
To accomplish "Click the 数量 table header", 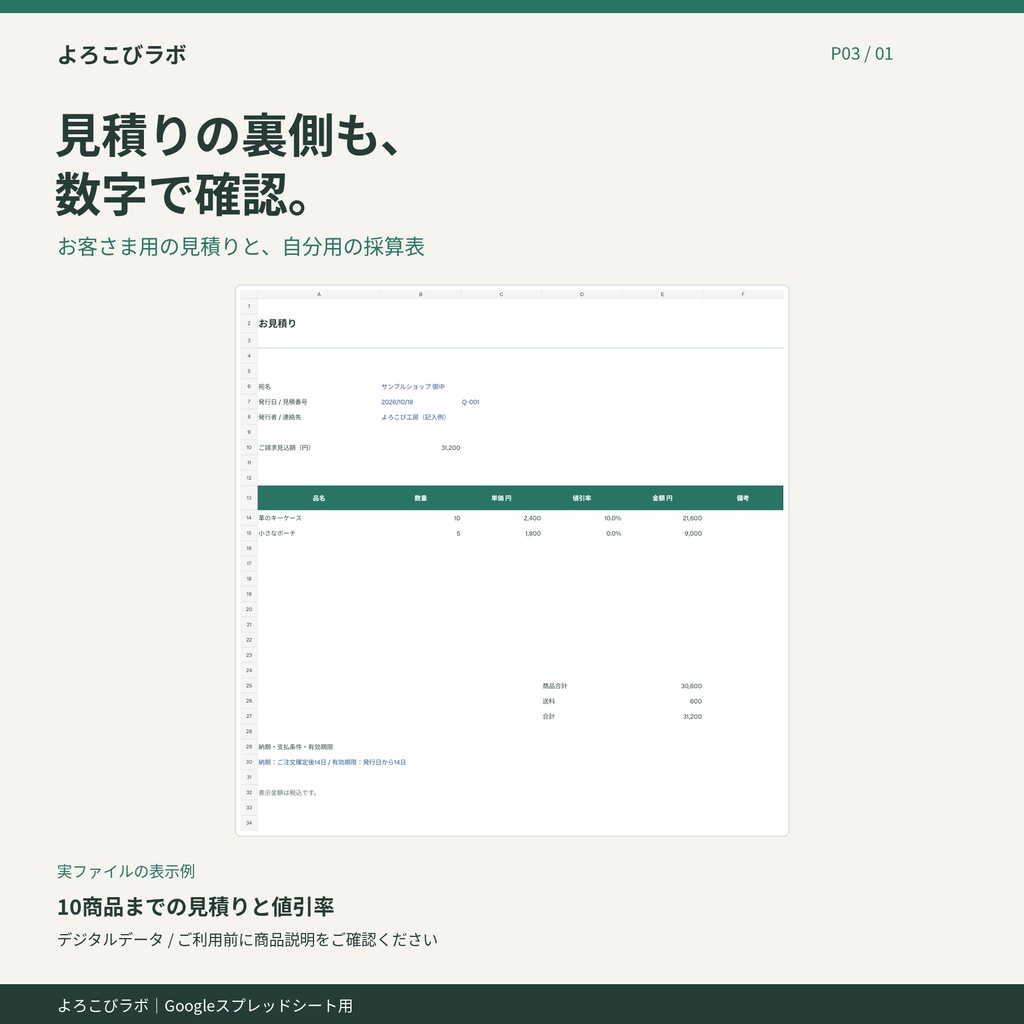I will (x=421, y=498).
